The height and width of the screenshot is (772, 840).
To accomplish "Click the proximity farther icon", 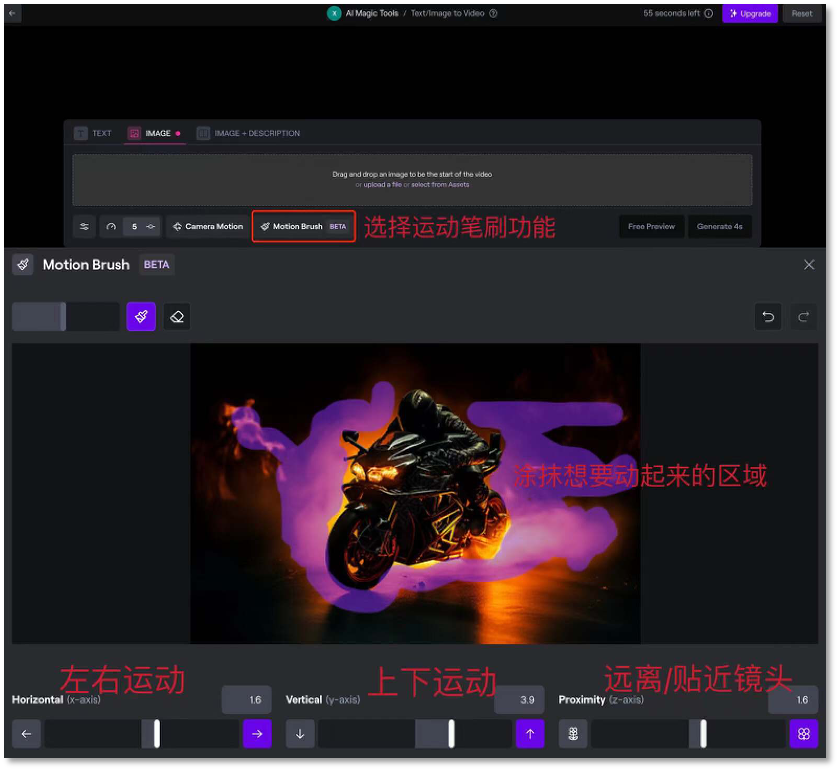I will pyautogui.click(x=573, y=734).
